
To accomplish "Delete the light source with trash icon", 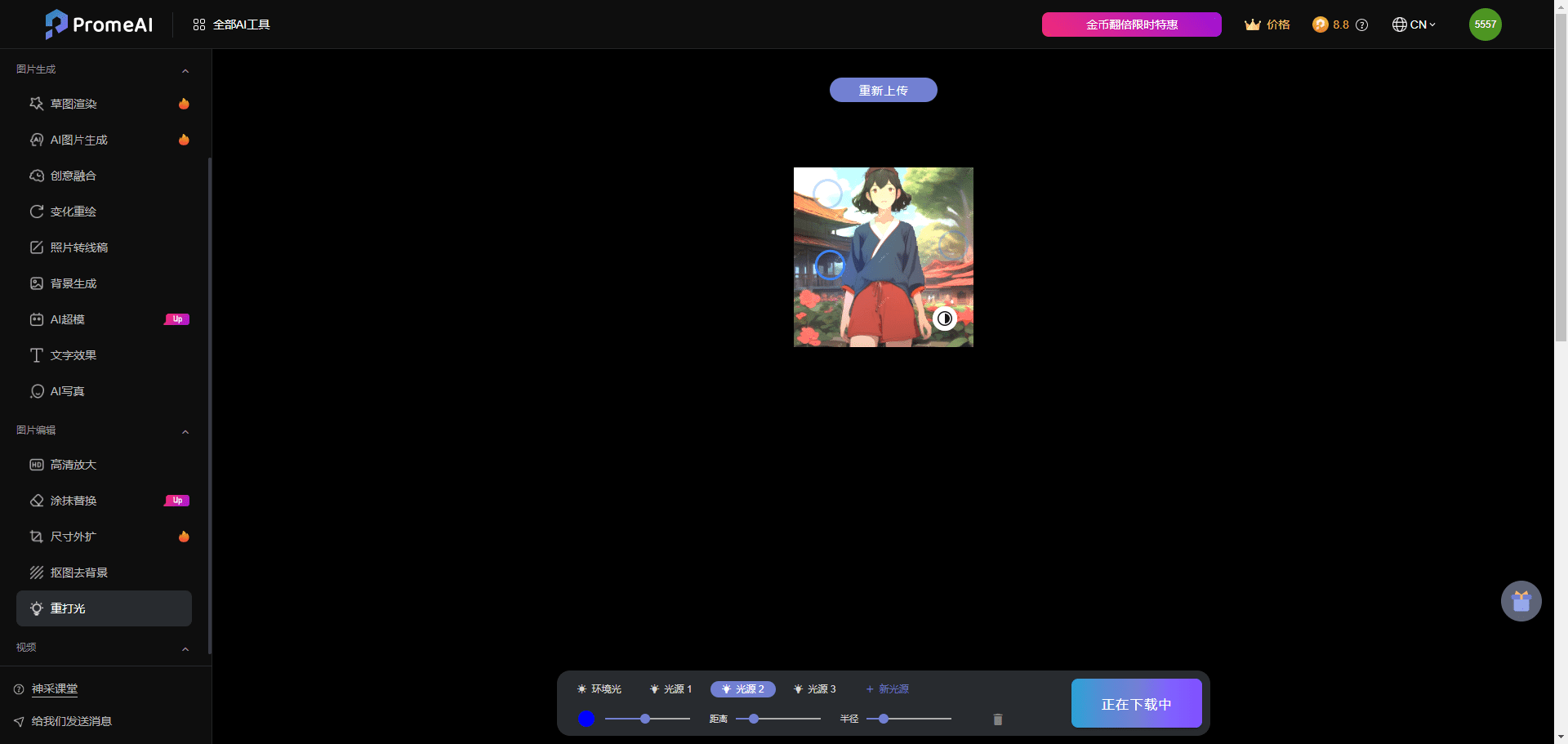I will [997, 719].
